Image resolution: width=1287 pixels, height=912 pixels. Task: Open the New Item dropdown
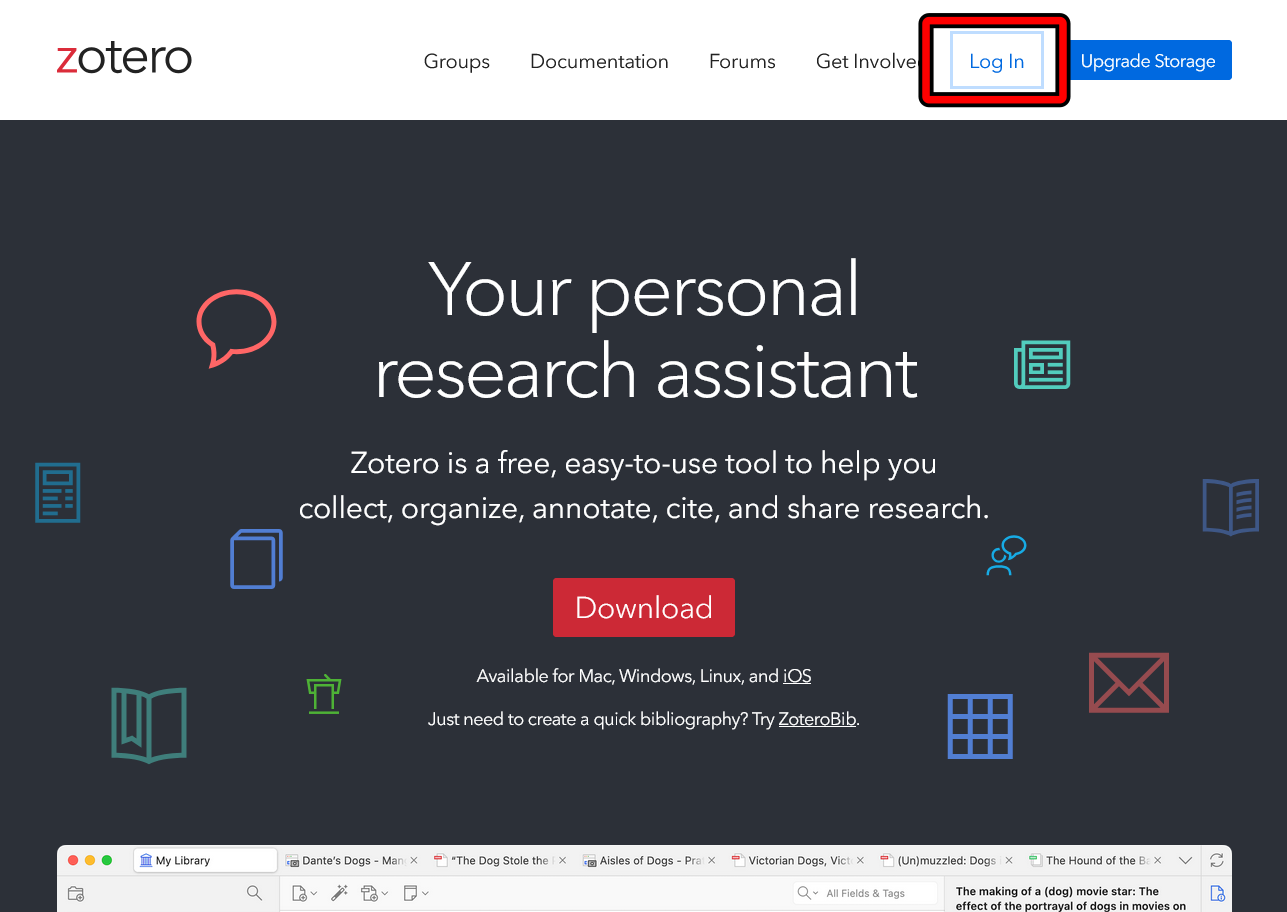(304, 893)
